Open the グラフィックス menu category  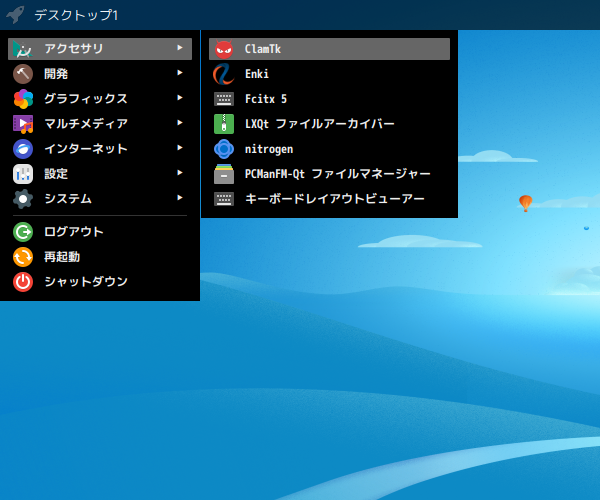point(100,99)
